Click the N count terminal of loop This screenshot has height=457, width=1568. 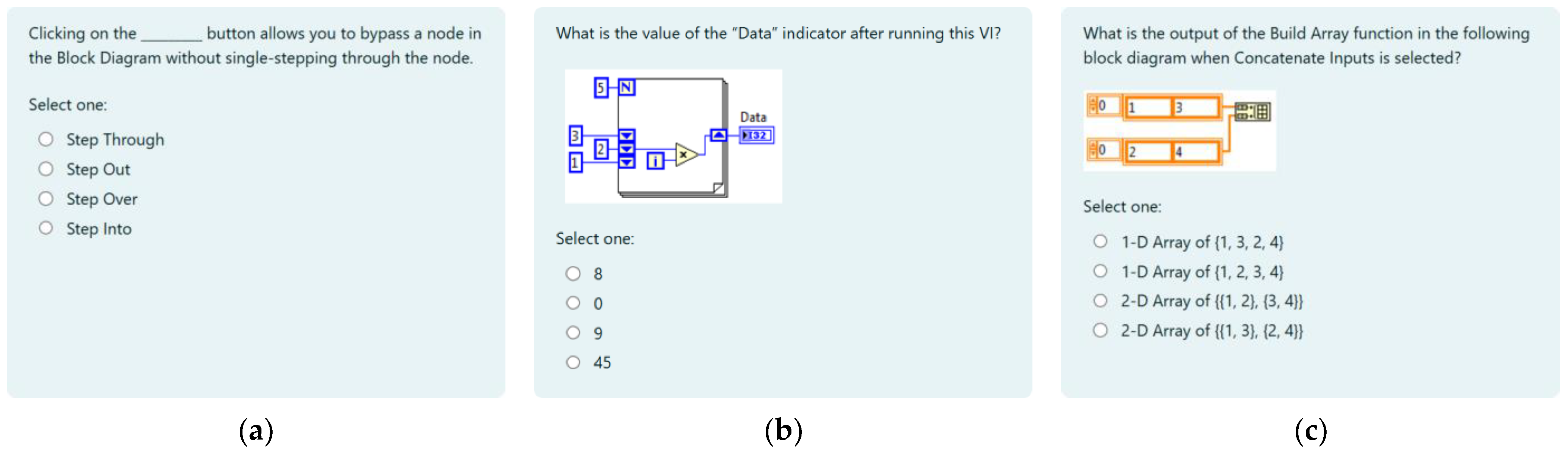[626, 88]
